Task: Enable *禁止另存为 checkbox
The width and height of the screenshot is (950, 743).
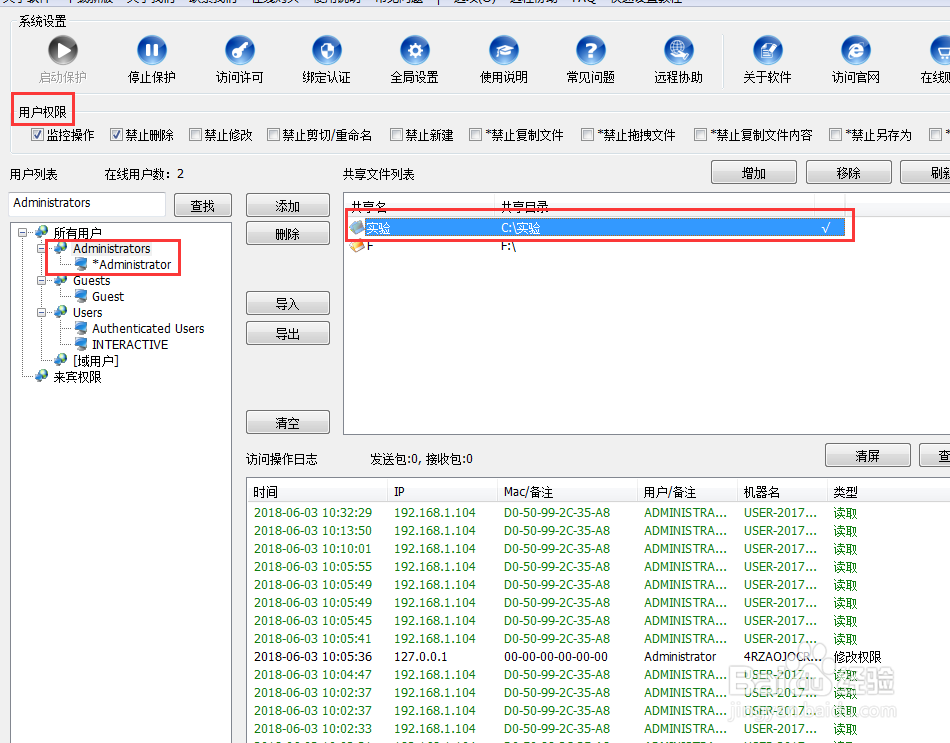Action: (835, 135)
